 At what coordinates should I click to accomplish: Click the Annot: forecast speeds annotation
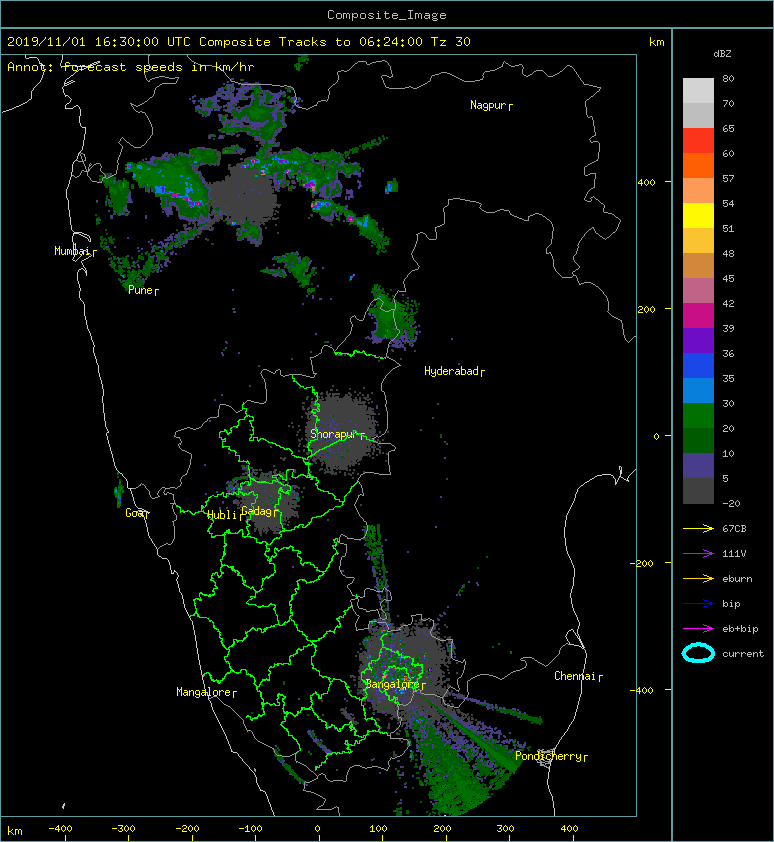coord(131,67)
